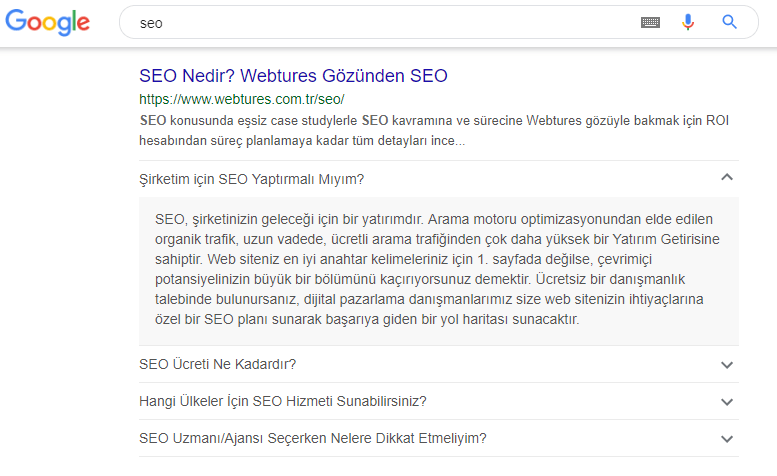This screenshot has width=777, height=476.
Task: Collapse 'Şirketim için SEO Yaptırmalı Mıyım?' chevron
Action: point(726,177)
